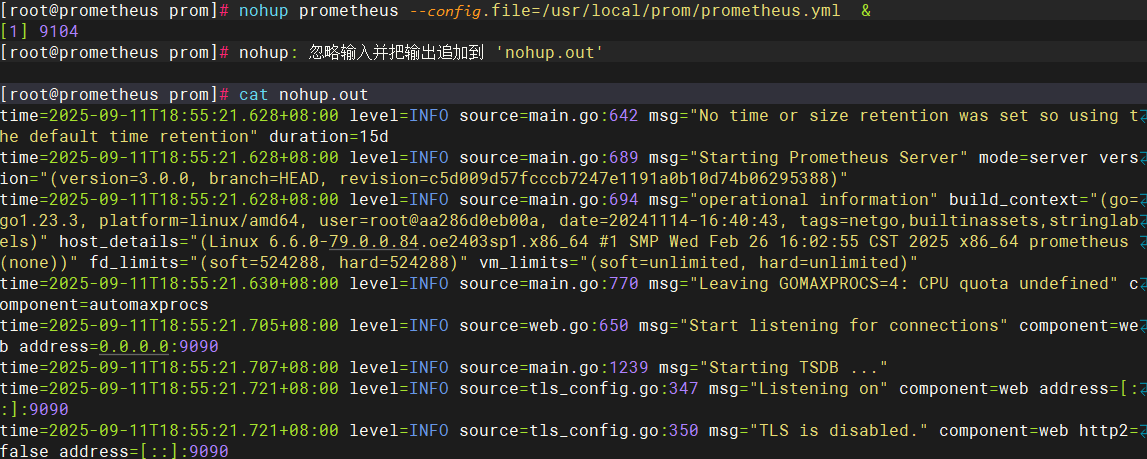Screen dimensions: 1147x459
Task: Select the process ID 9104
Action: tap(58, 31)
